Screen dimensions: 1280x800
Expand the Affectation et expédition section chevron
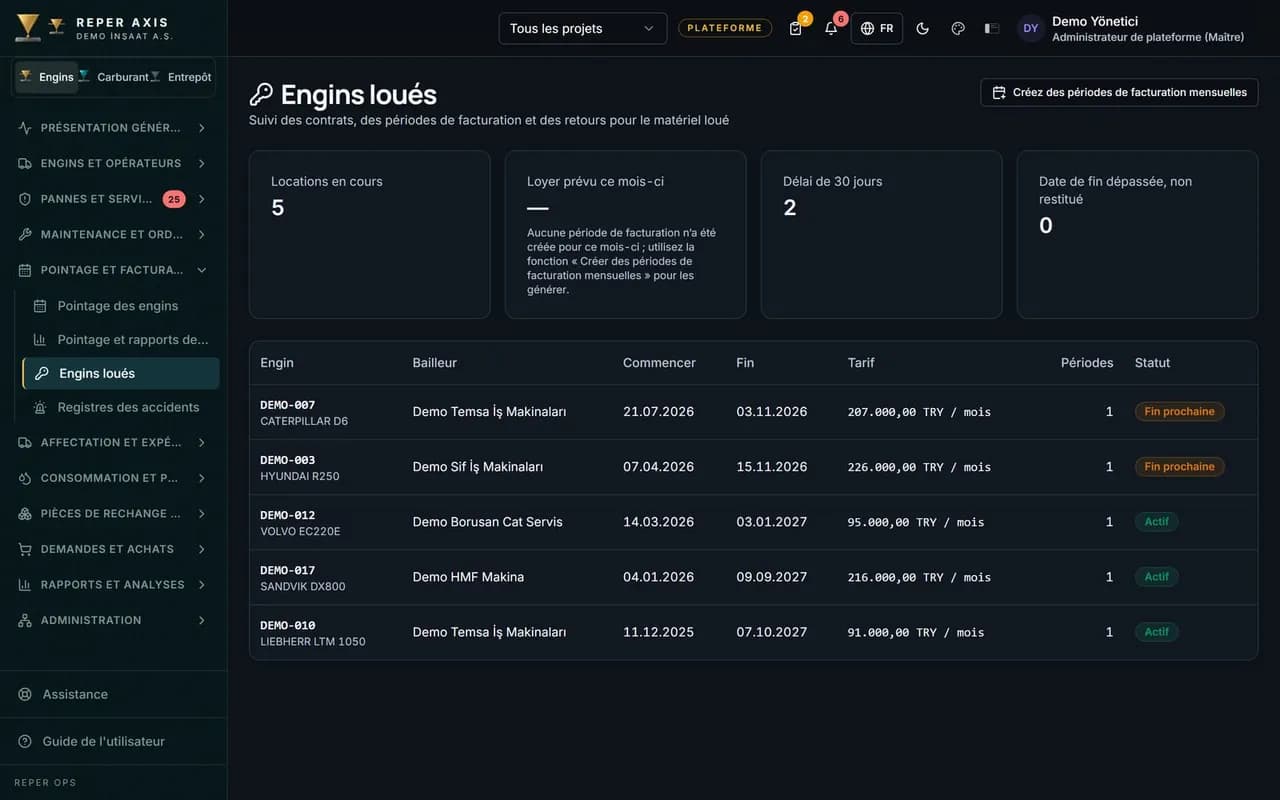(x=202, y=442)
